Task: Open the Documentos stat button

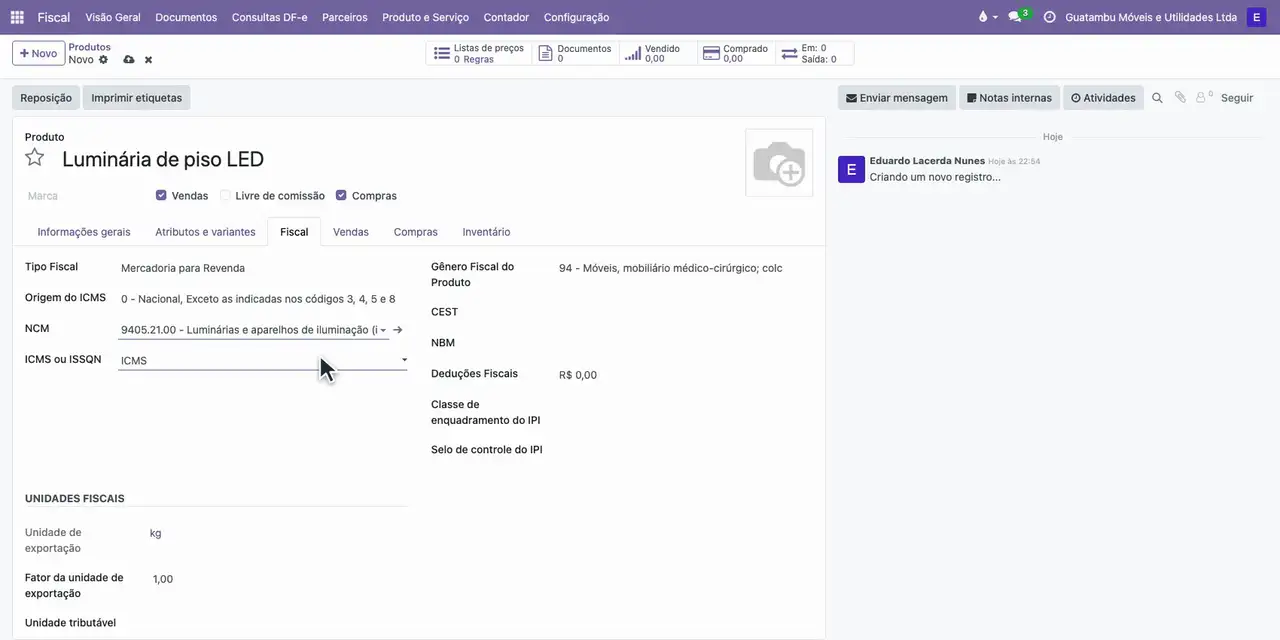Action: (575, 54)
